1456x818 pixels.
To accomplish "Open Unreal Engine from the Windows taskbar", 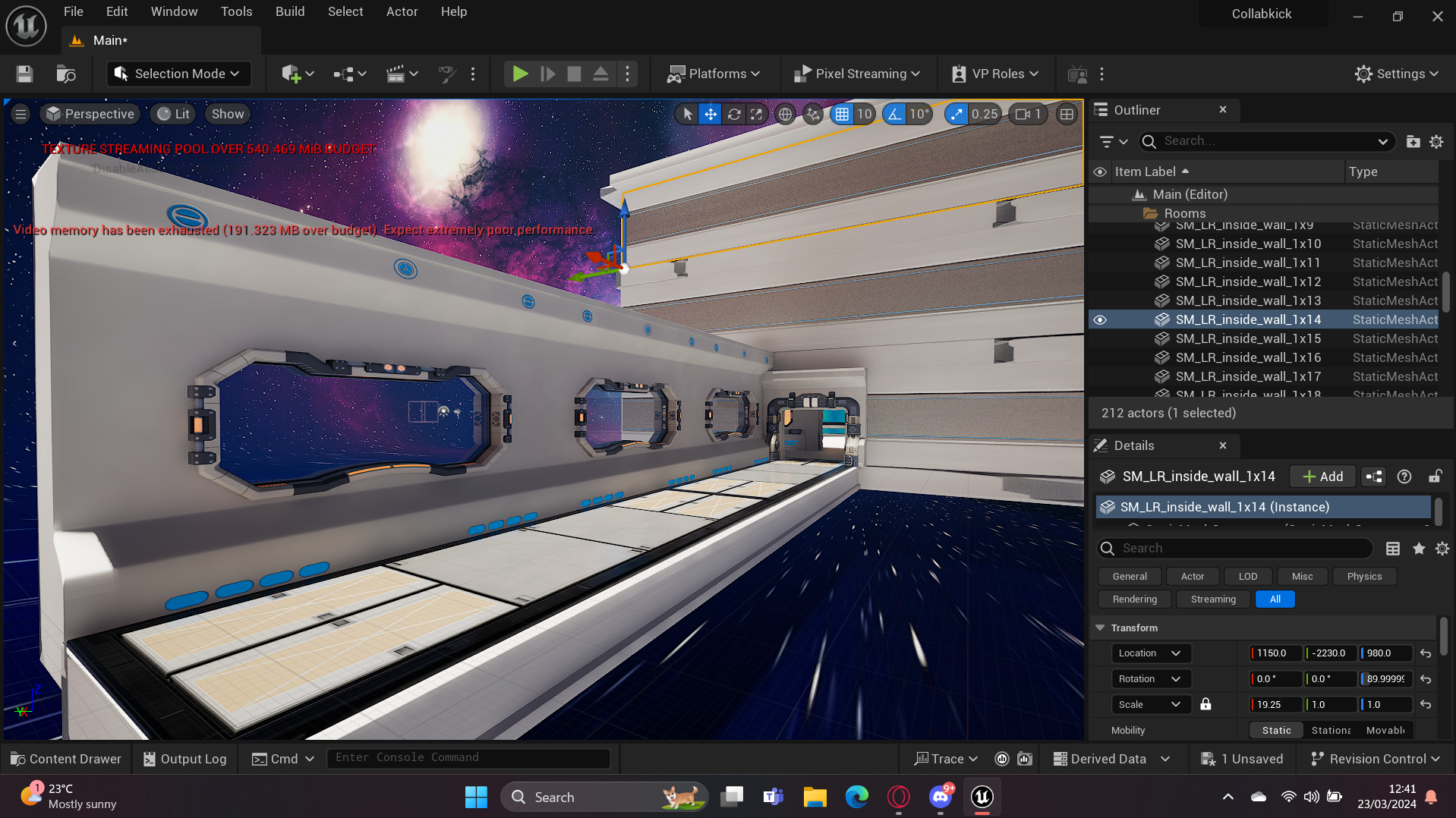I will click(982, 797).
